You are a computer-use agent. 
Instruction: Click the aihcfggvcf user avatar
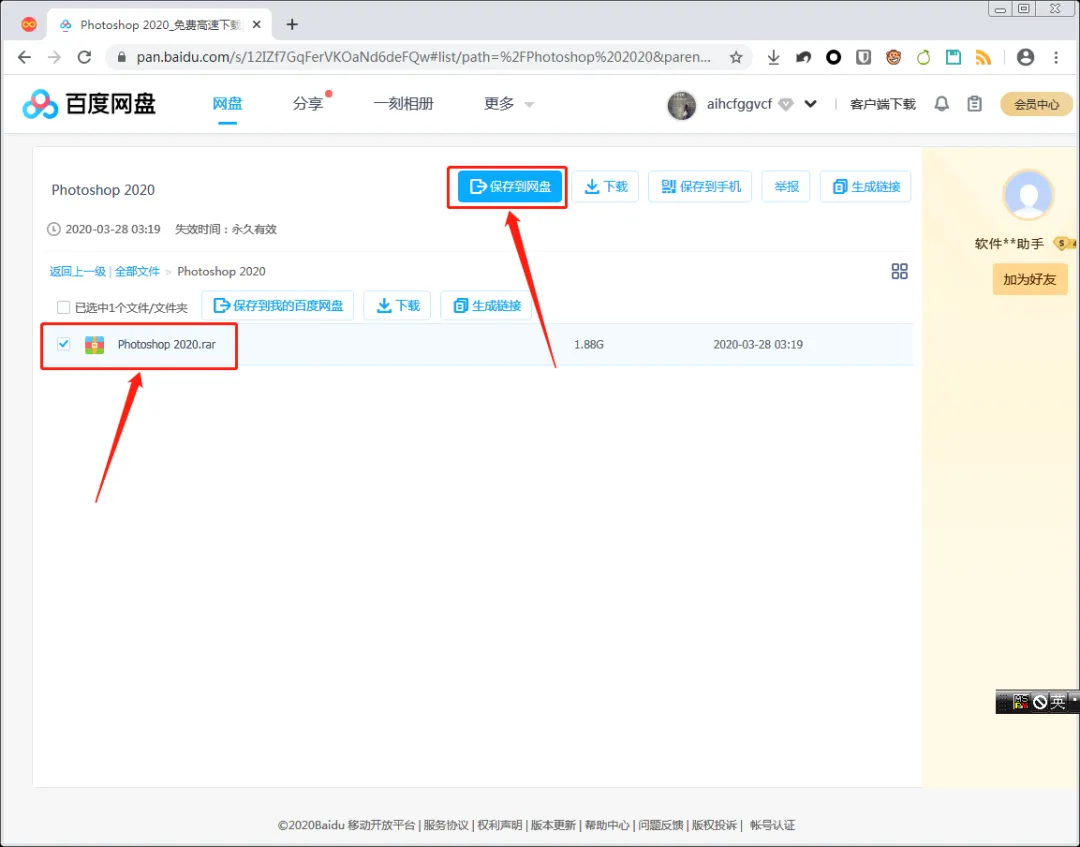click(x=681, y=105)
